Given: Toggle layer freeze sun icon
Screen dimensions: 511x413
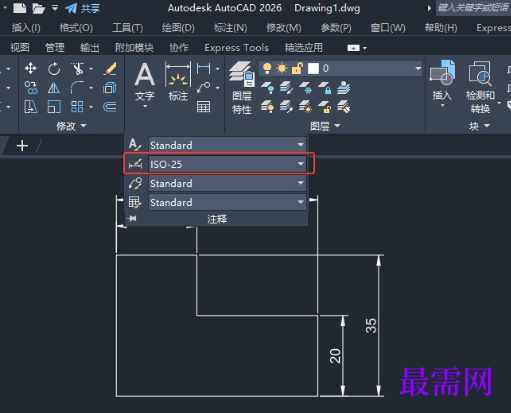Looking at the screenshot, I should pos(282,69).
